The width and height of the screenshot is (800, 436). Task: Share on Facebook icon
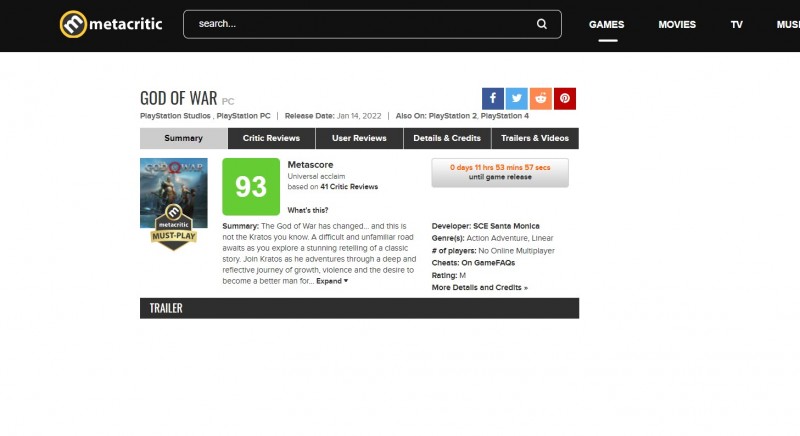point(493,98)
